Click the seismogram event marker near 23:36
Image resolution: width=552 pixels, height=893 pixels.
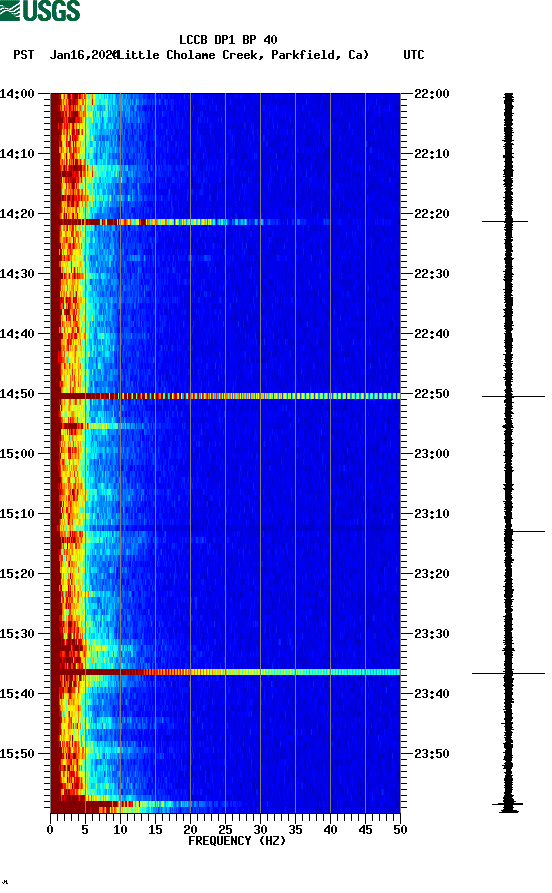[x=508, y=673]
